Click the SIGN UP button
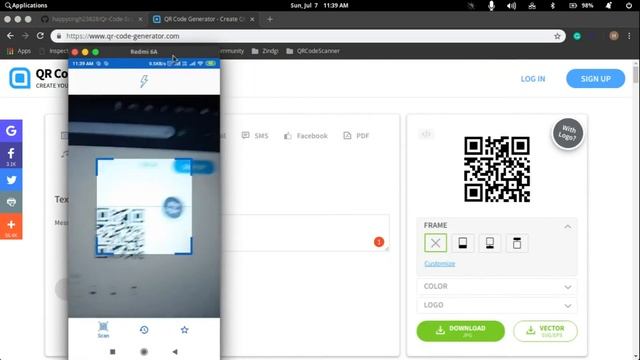 pyautogui.click(x=596, y=79)
